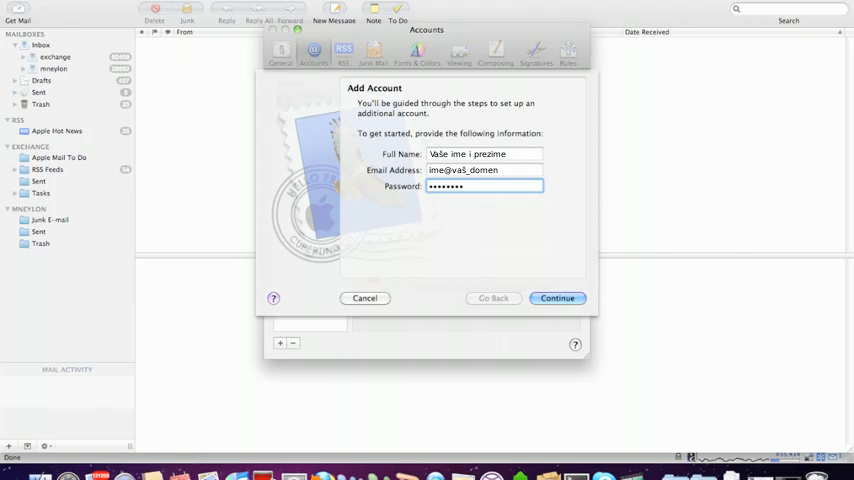Collapse the MNEYLON section triangle

(7, 209)
